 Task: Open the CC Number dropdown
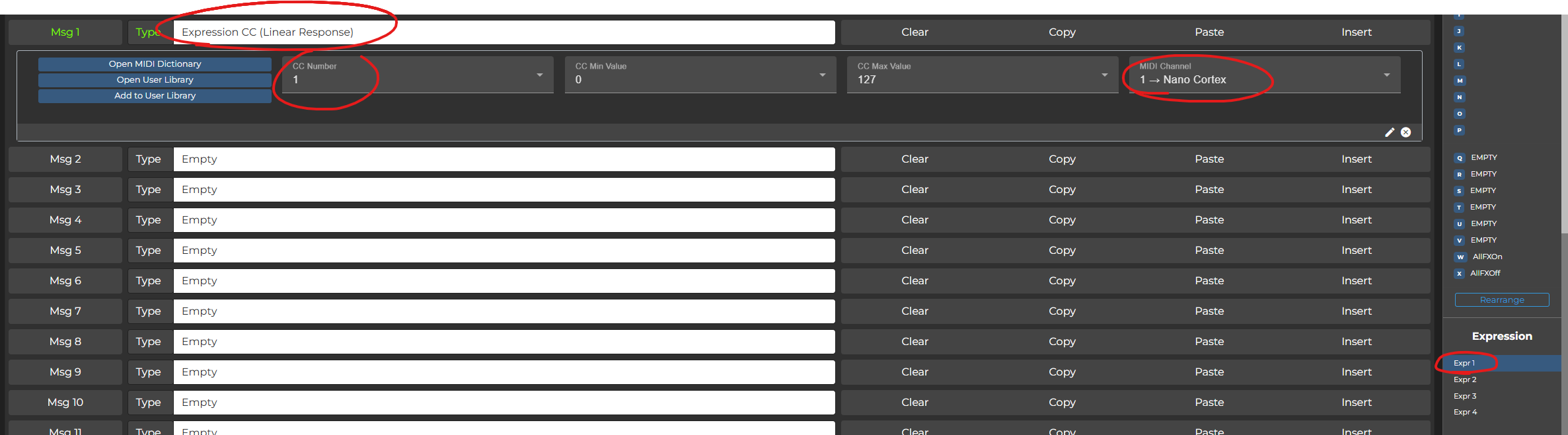[x=418, y=75]
